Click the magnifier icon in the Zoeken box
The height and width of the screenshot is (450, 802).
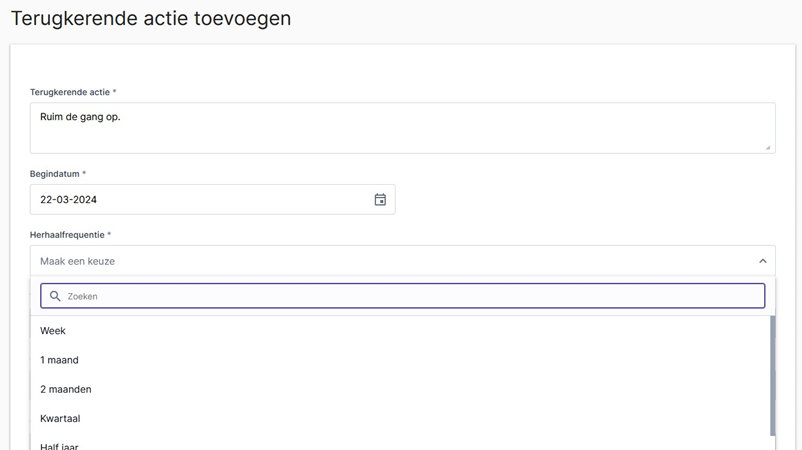[x=55, y=296]
